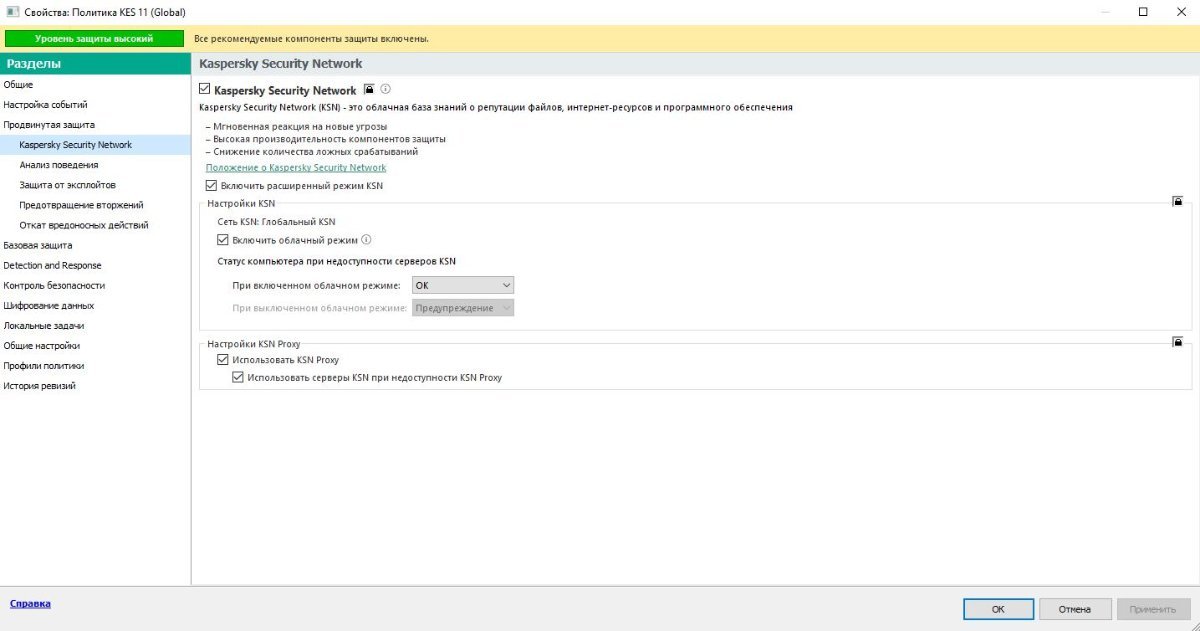This screenshot has height=631, width=1200.
Task: Toggle Включить облачный режим checkbox
Action: 223,240
